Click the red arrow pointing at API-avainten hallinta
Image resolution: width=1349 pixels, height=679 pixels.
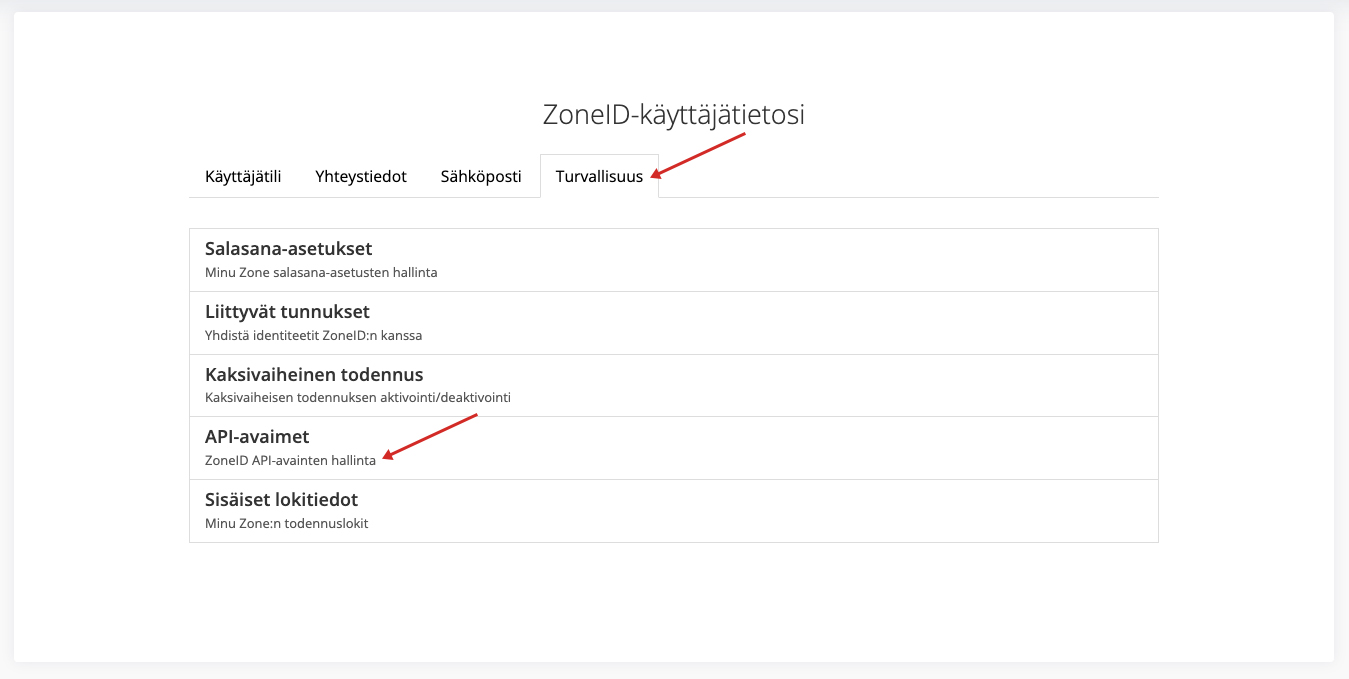(430, 437)
